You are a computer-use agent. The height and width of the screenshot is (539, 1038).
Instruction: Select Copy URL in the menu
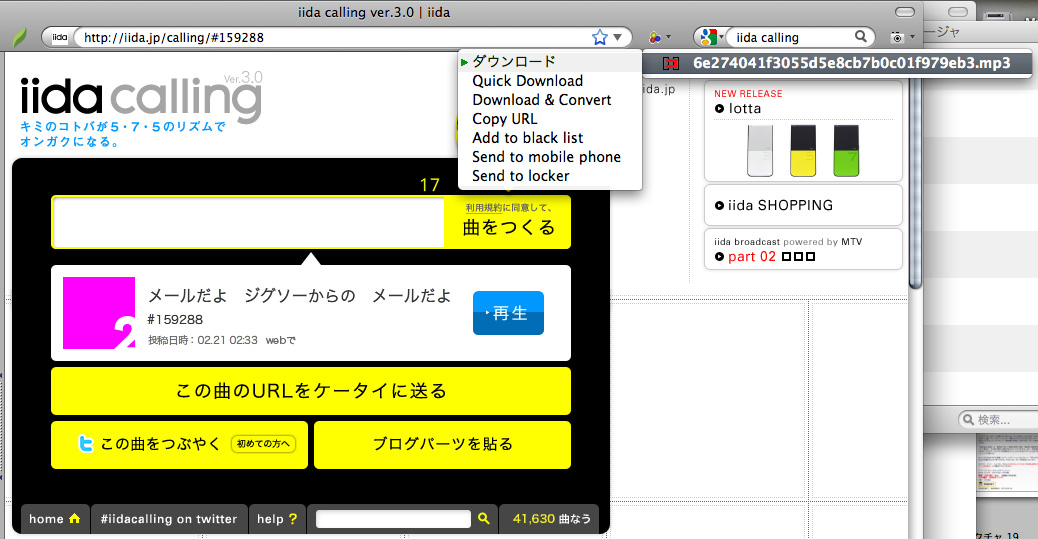pos(549,119)
